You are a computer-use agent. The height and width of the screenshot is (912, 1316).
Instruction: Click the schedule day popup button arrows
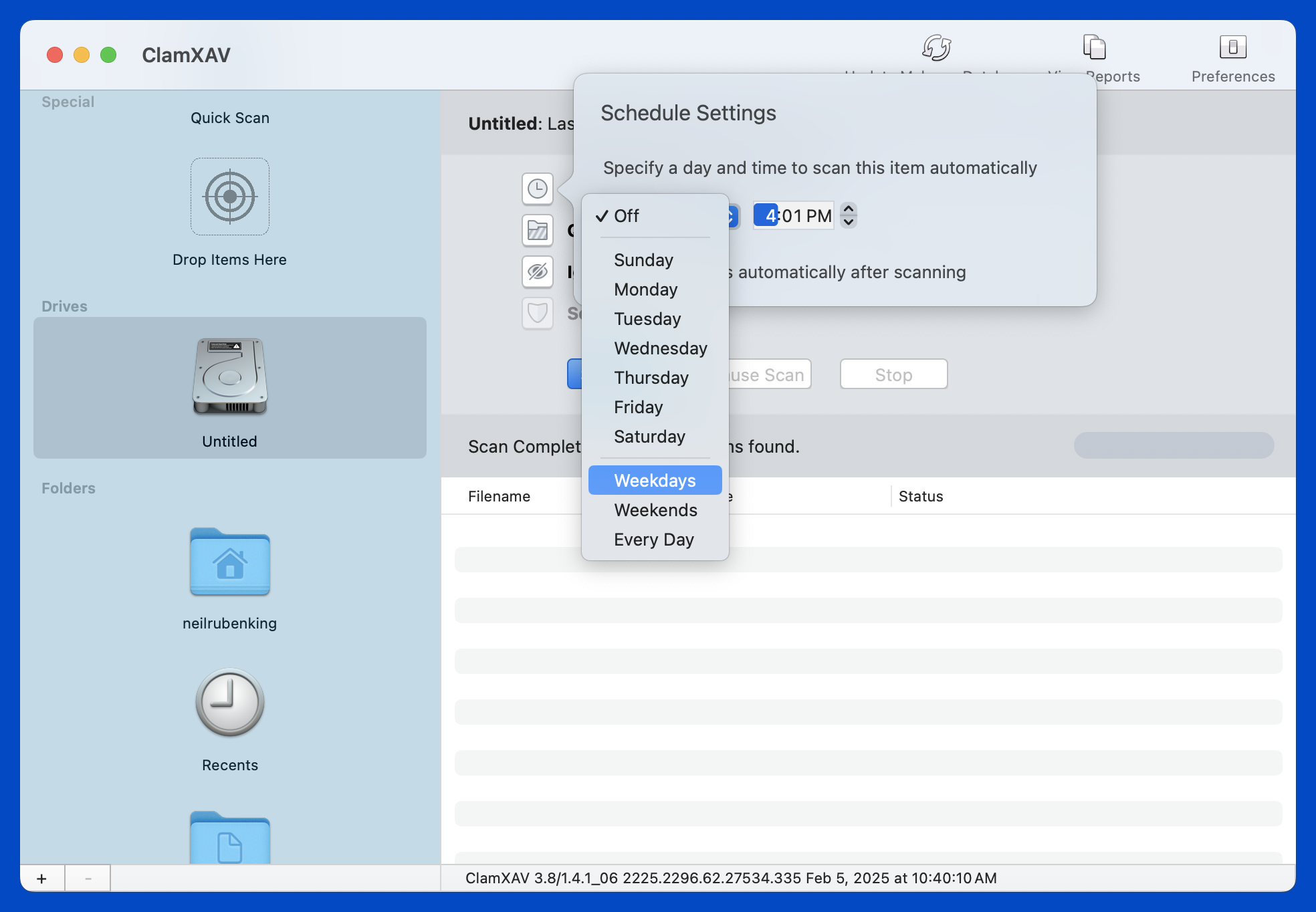click(733, 216)
